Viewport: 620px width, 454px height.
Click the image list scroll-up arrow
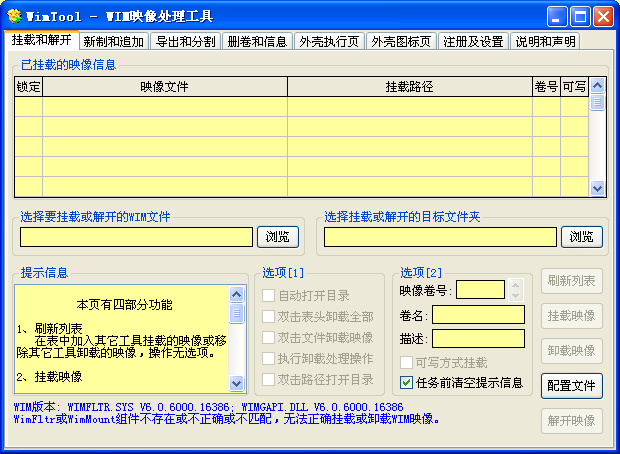597,85
